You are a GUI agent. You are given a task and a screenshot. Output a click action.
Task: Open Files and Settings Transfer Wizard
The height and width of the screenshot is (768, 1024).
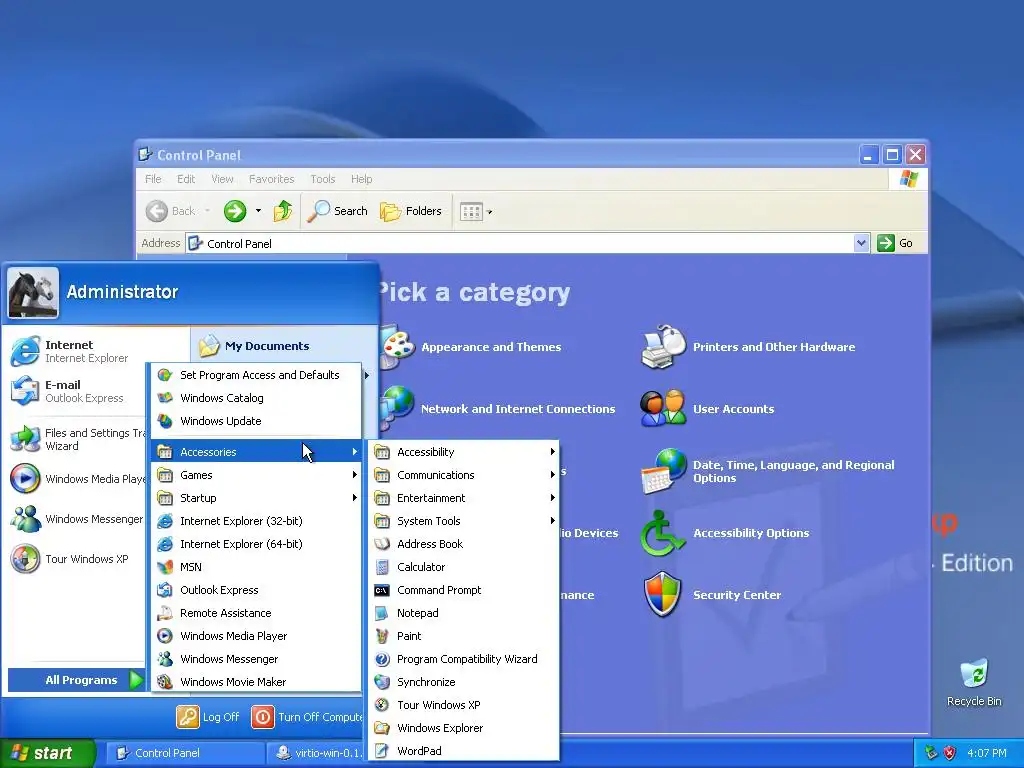[77, 439]
